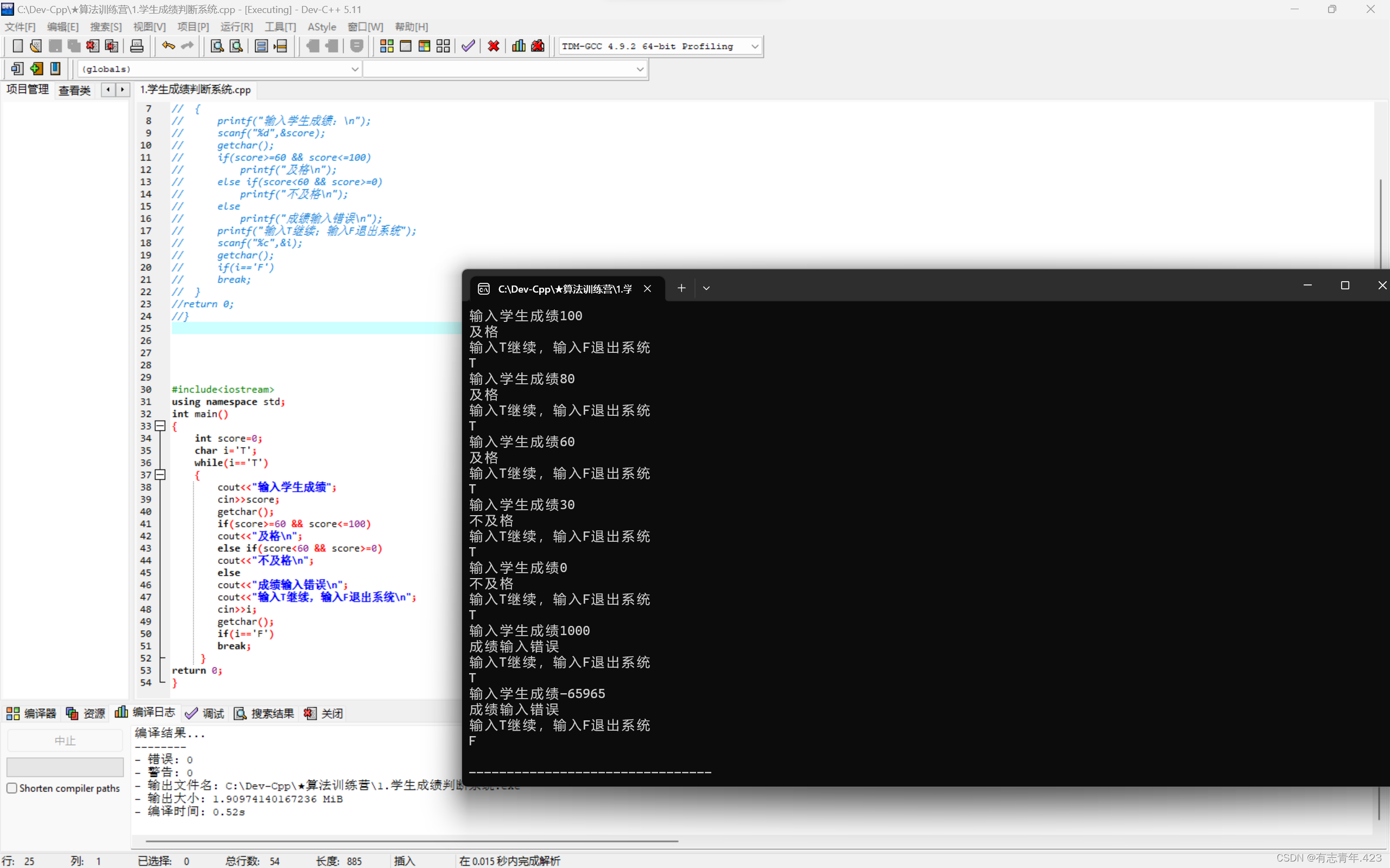Click the Profile analysis bar chart icon
This screenshot has width=1390, height=868.
pyautogui.click(x=519, y=46)
